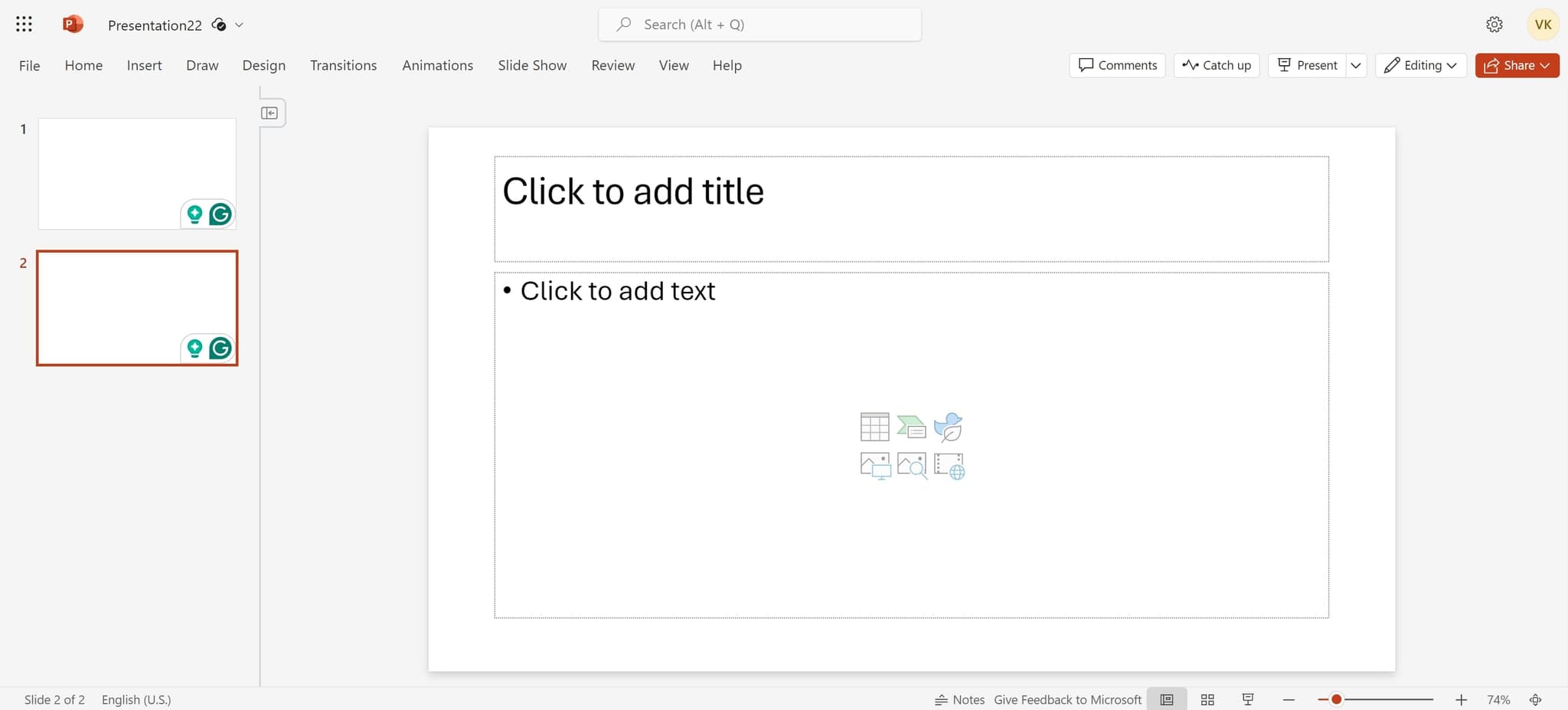
Task: Switch to the Transitions tab
Action: 343,65
